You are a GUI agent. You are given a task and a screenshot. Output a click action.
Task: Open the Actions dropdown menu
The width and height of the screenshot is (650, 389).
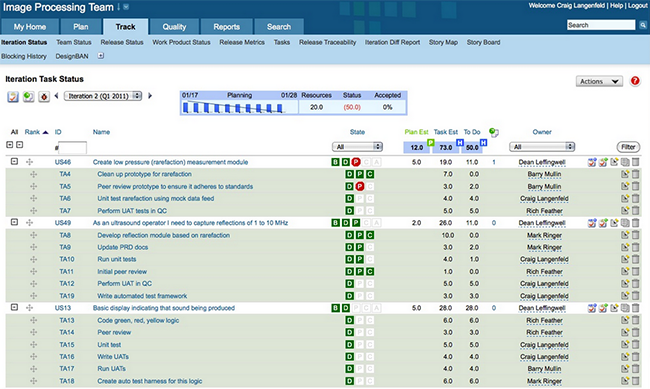(x=599, y=81)
